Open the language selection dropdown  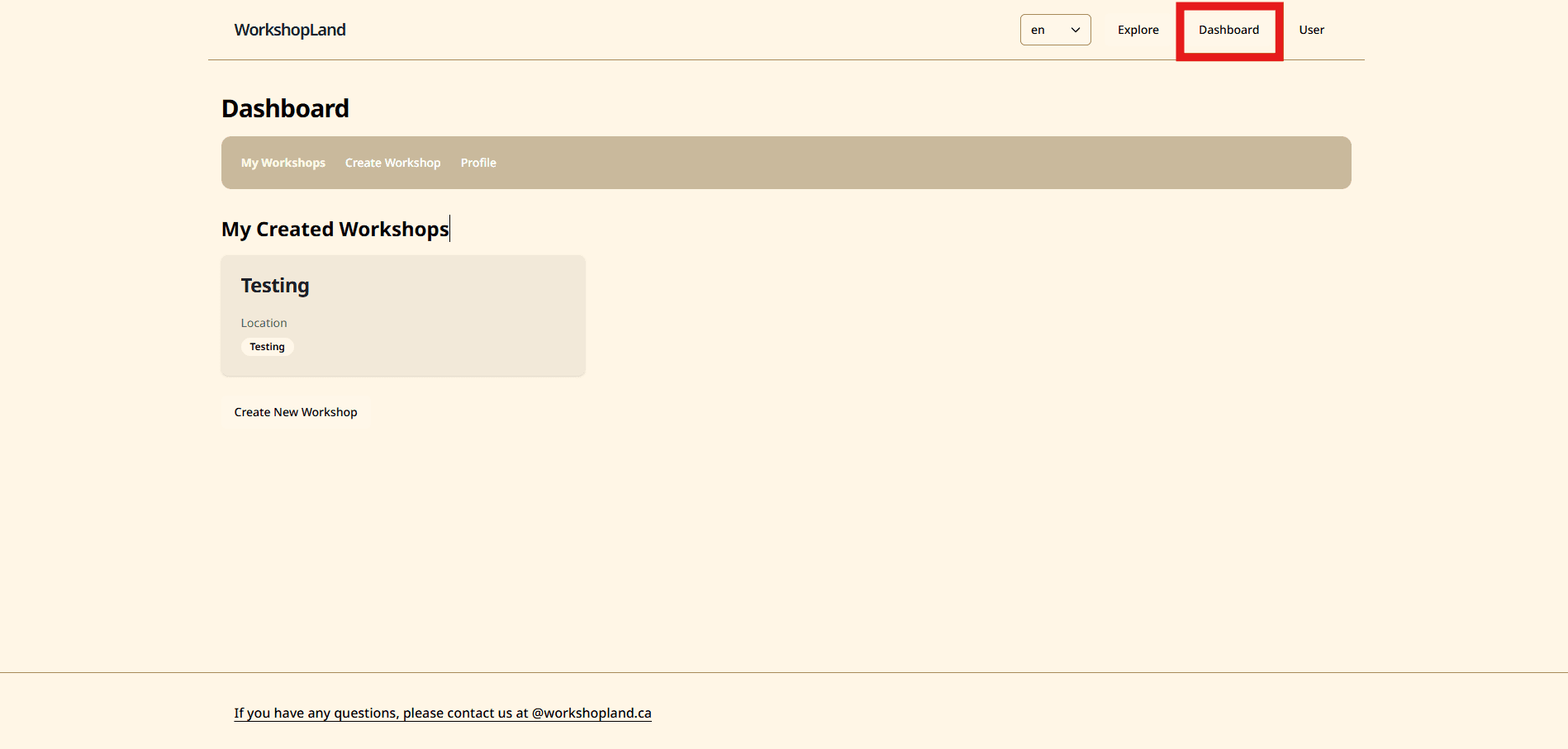[x=1055, y=30]
